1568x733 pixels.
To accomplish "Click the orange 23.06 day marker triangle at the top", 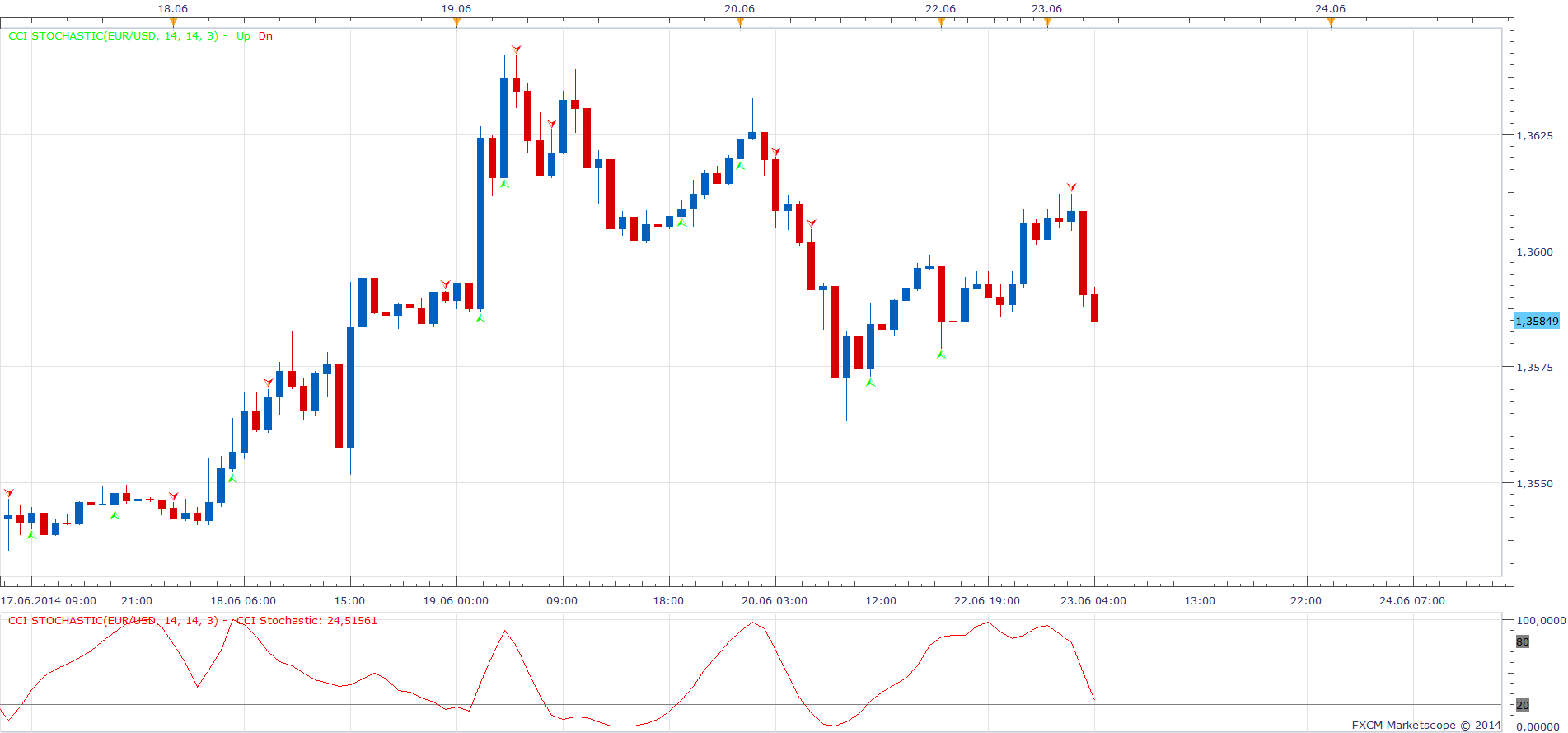I will click(1047, 22).
